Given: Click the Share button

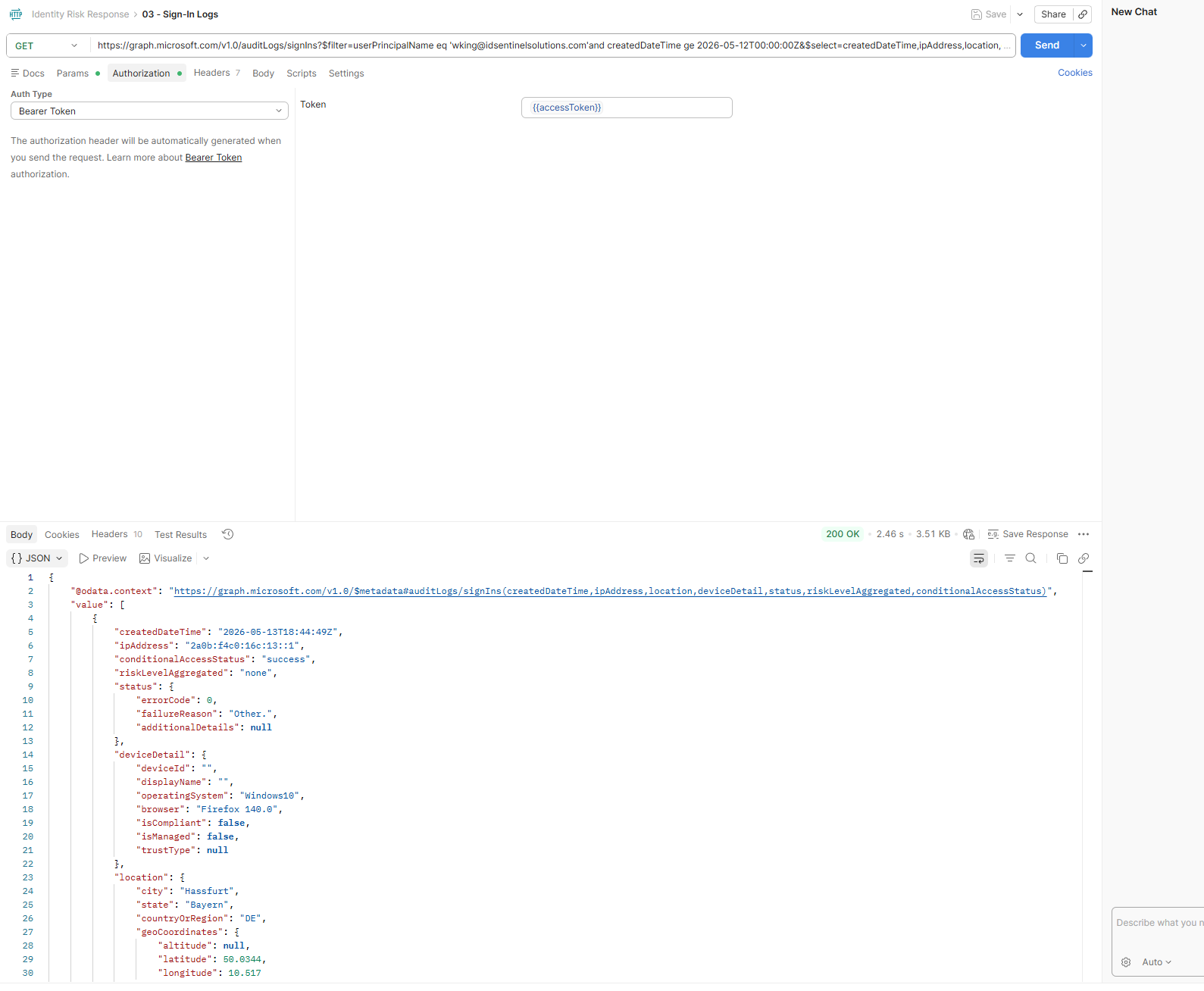Looking at the screenshot, I should tap(1053, 14).
